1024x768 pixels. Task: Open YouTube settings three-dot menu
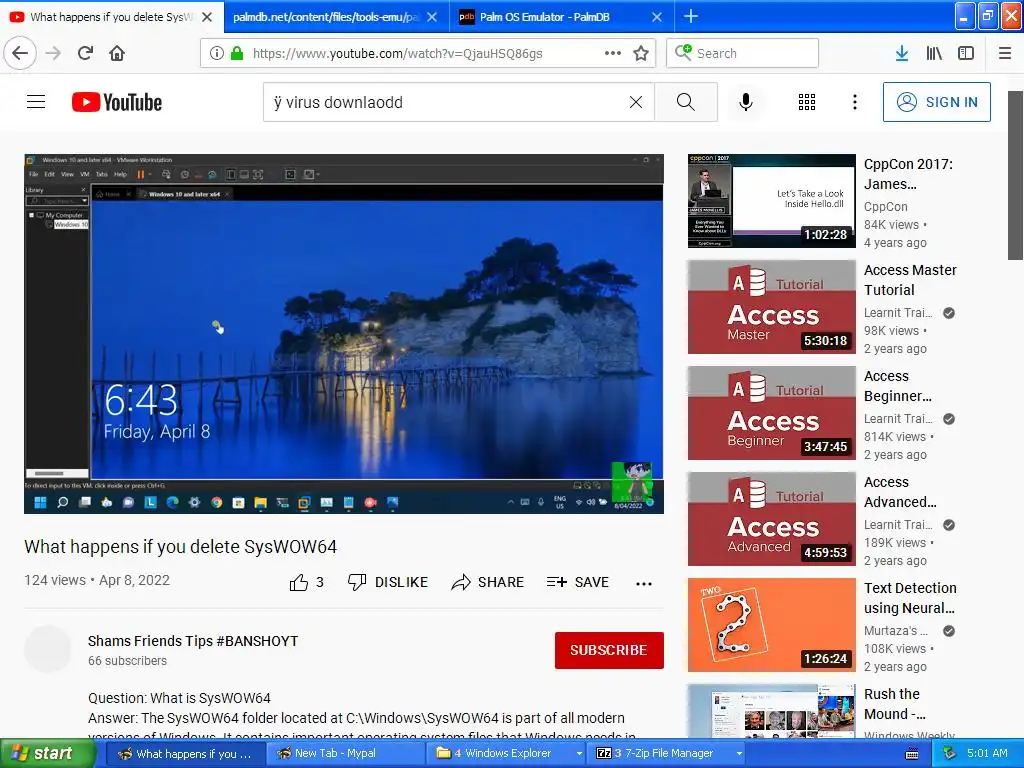(855, 102)
